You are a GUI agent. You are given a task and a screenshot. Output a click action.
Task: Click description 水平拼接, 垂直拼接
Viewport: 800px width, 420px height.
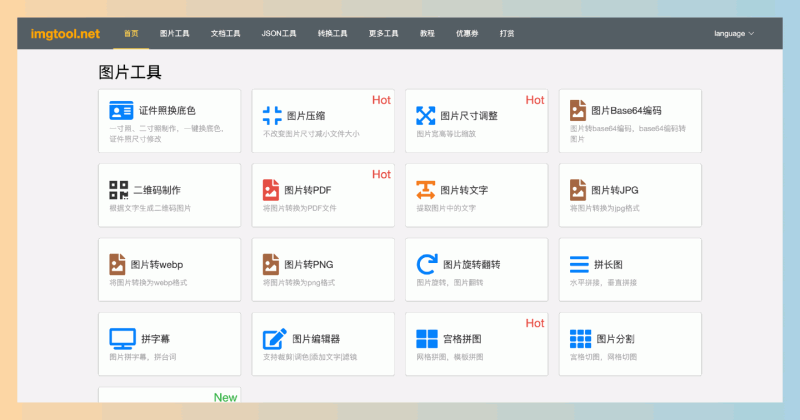[x=603, y=283]
